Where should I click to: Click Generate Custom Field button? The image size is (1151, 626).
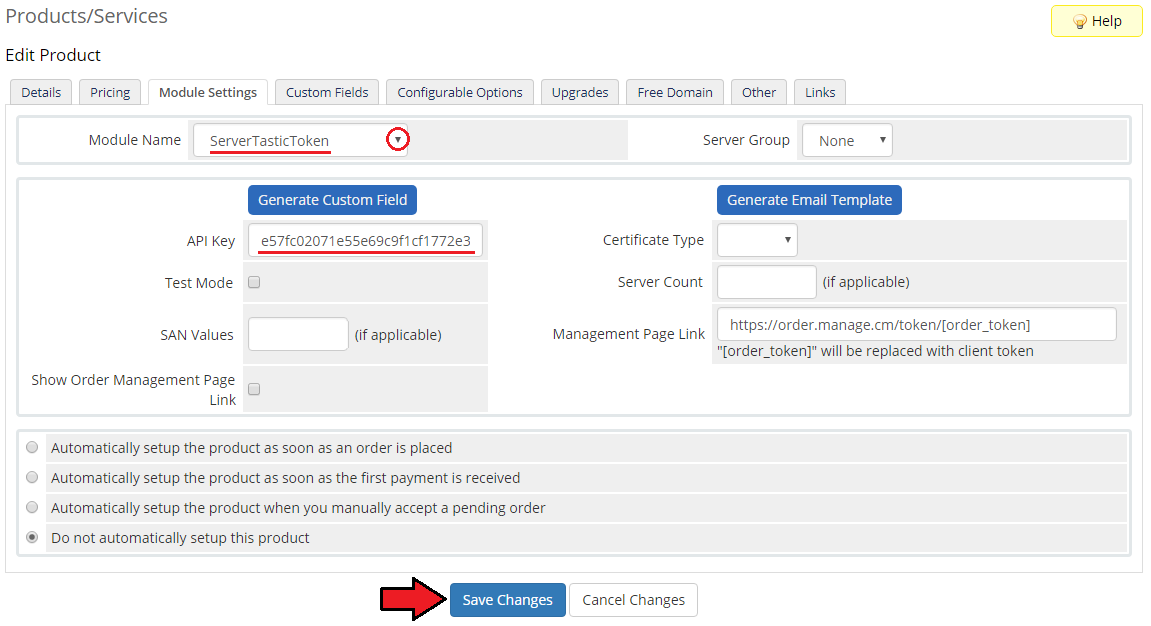click(332, 200)
